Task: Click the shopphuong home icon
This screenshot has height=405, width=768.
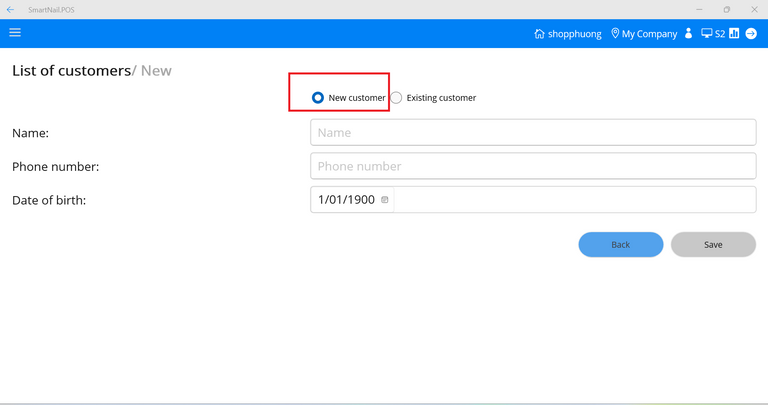Action: click(x=539, y=34)
